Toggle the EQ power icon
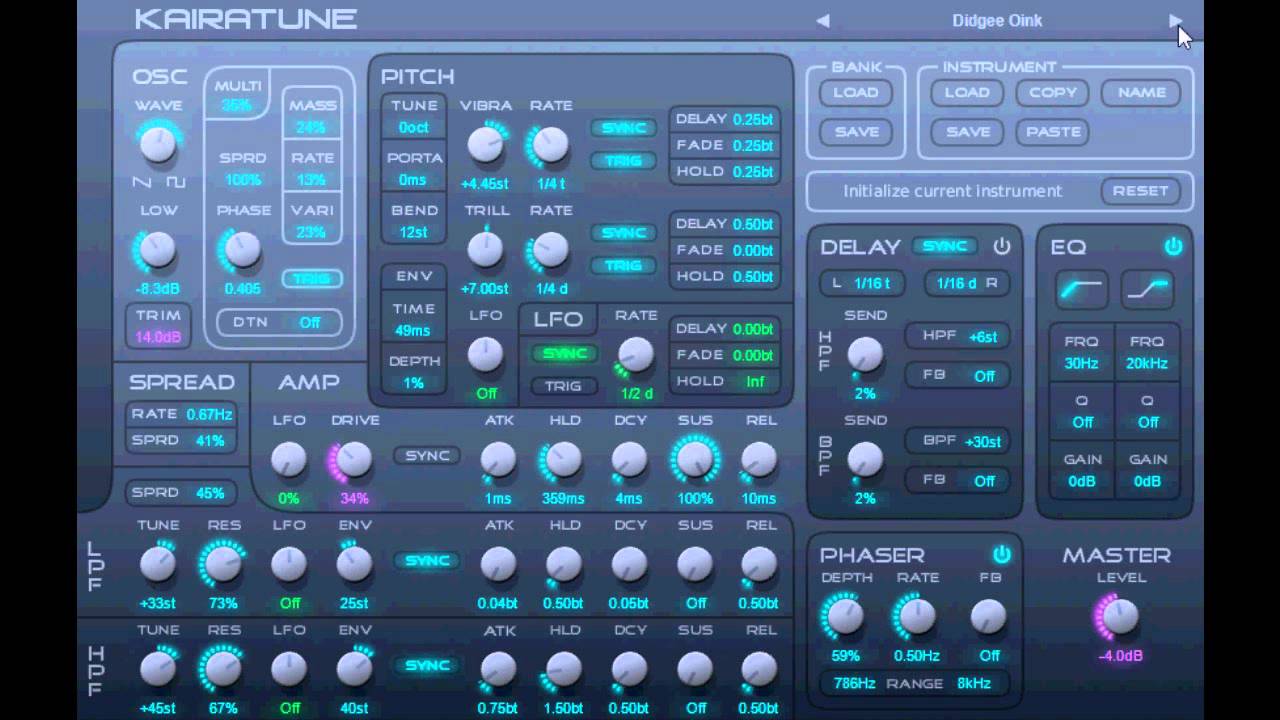Image resolution: width=1280 pixels, height=720 pixels. [1173, 246]
